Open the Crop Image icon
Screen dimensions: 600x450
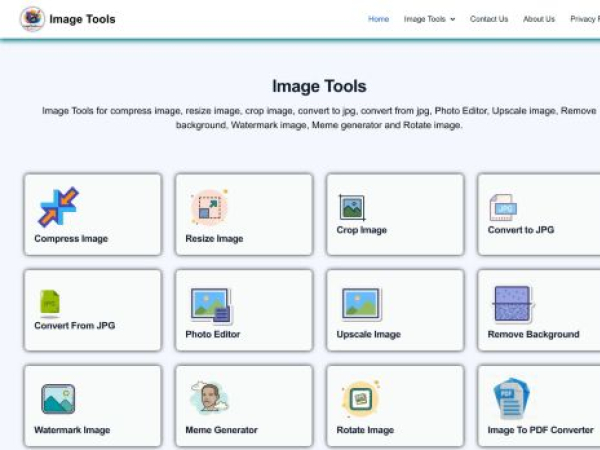tap(352, 208)
